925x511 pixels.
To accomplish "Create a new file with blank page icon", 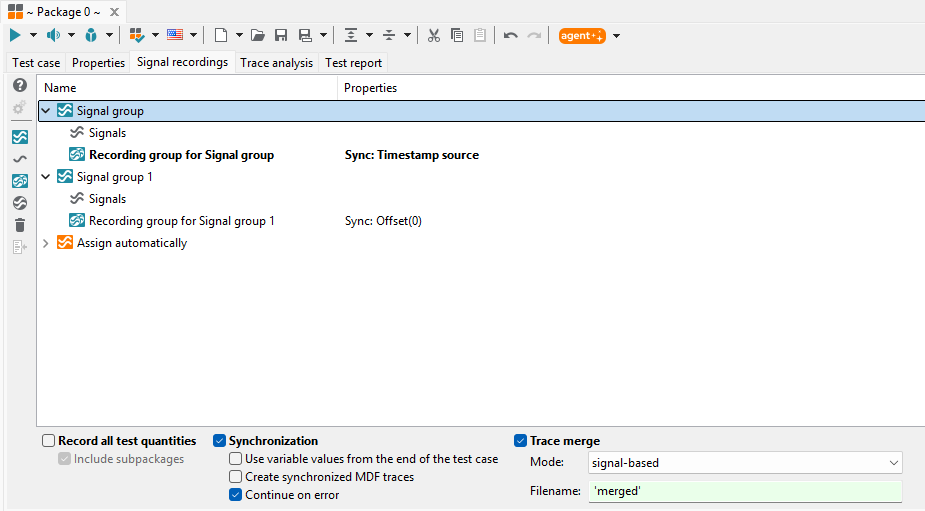I will click(x=221, y=35).
